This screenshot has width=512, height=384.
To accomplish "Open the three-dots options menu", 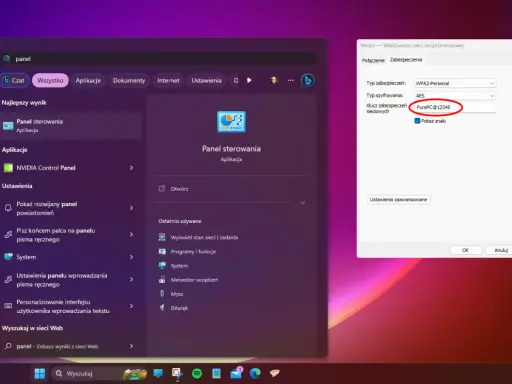I will point(291,80).
